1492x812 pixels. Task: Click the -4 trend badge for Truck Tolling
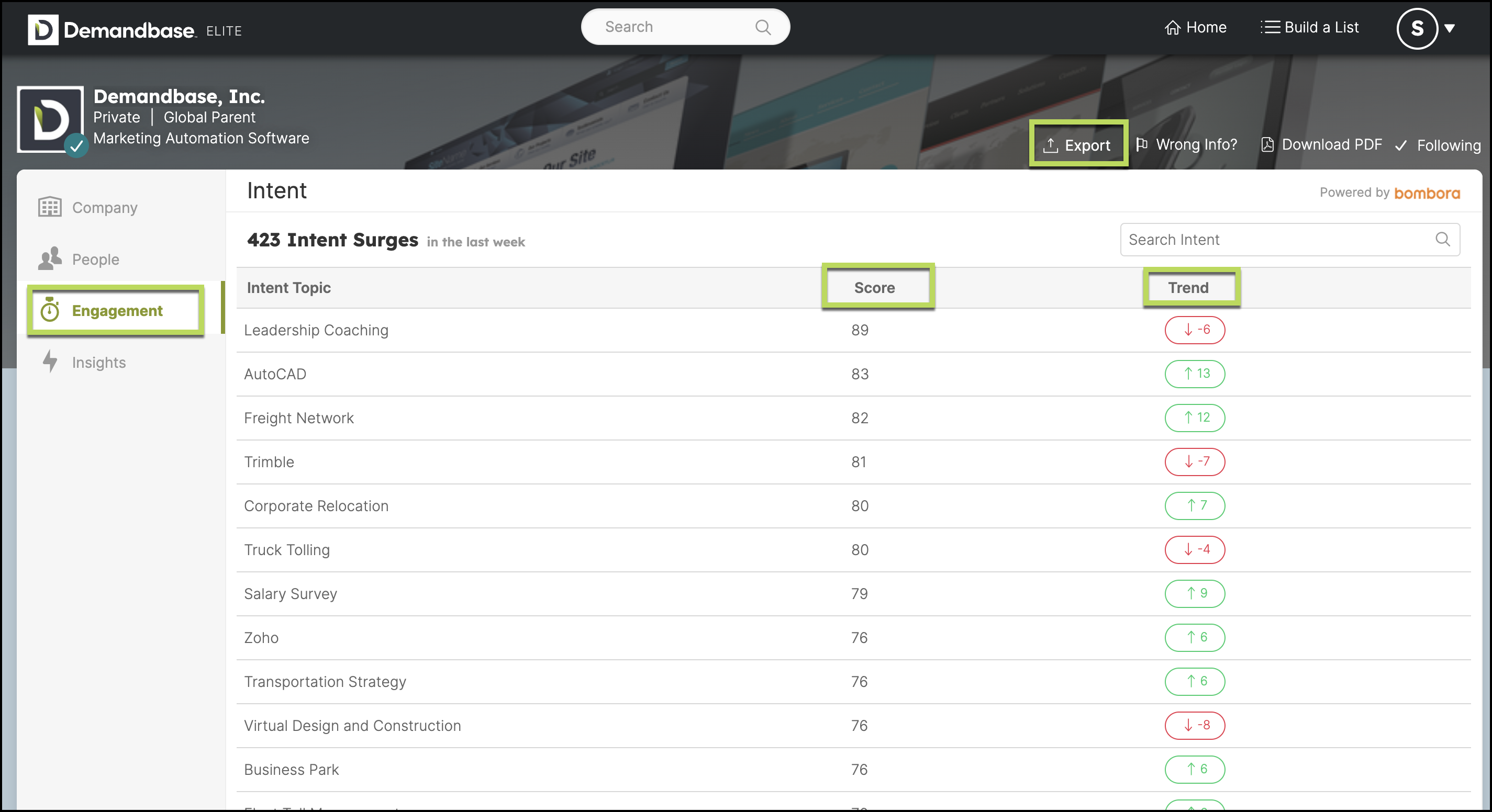[1194, 550]
